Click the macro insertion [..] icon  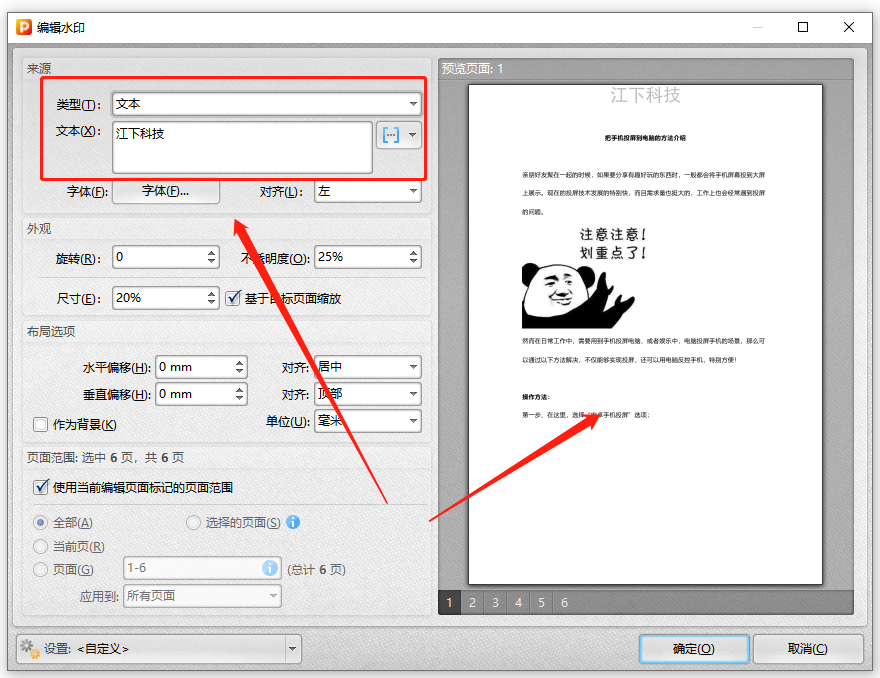(390, 134)
